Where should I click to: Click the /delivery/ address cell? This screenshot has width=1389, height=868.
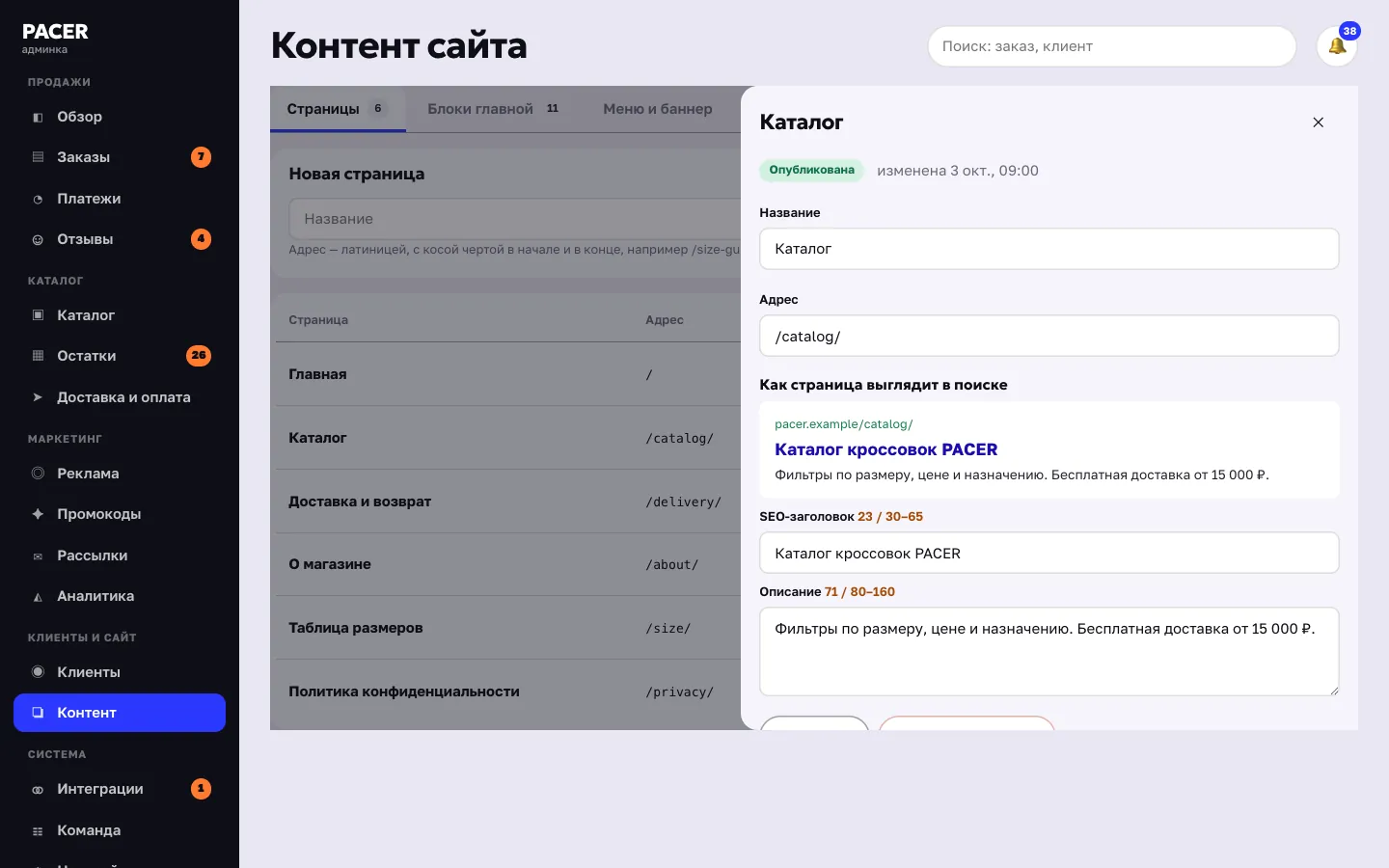(x=683, y=502)
